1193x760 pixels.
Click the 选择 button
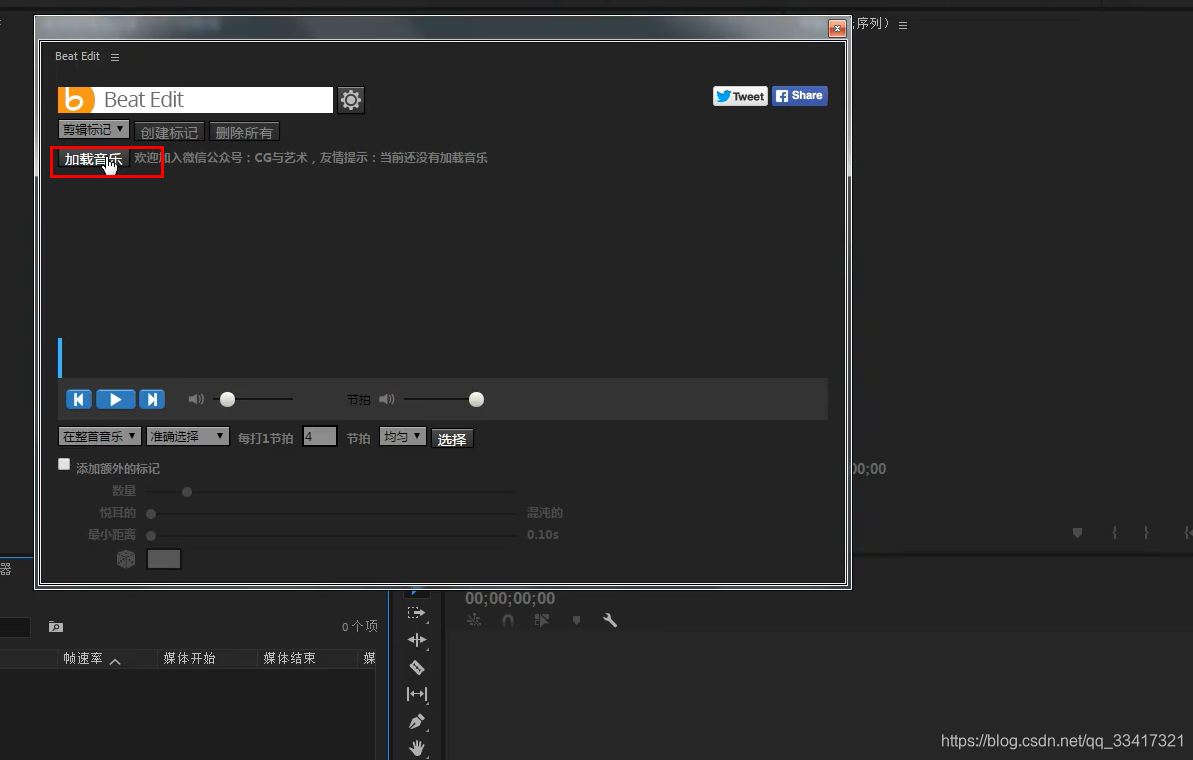452,439
